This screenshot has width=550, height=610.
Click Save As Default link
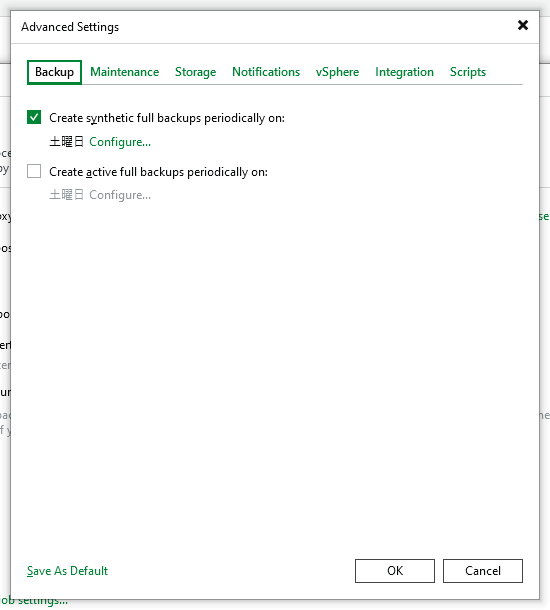[67, 571]
